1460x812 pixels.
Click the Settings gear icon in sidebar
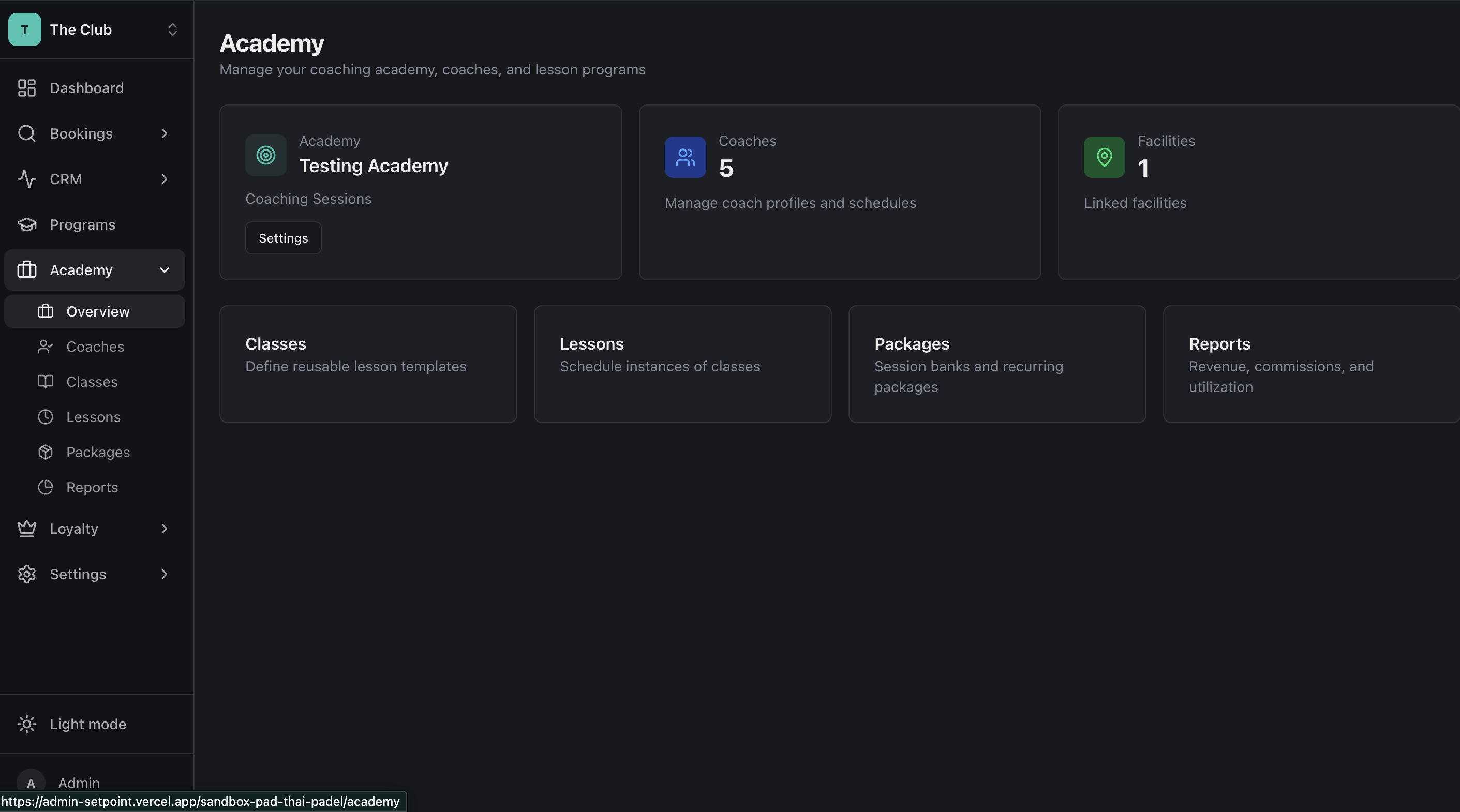point(26,574)
